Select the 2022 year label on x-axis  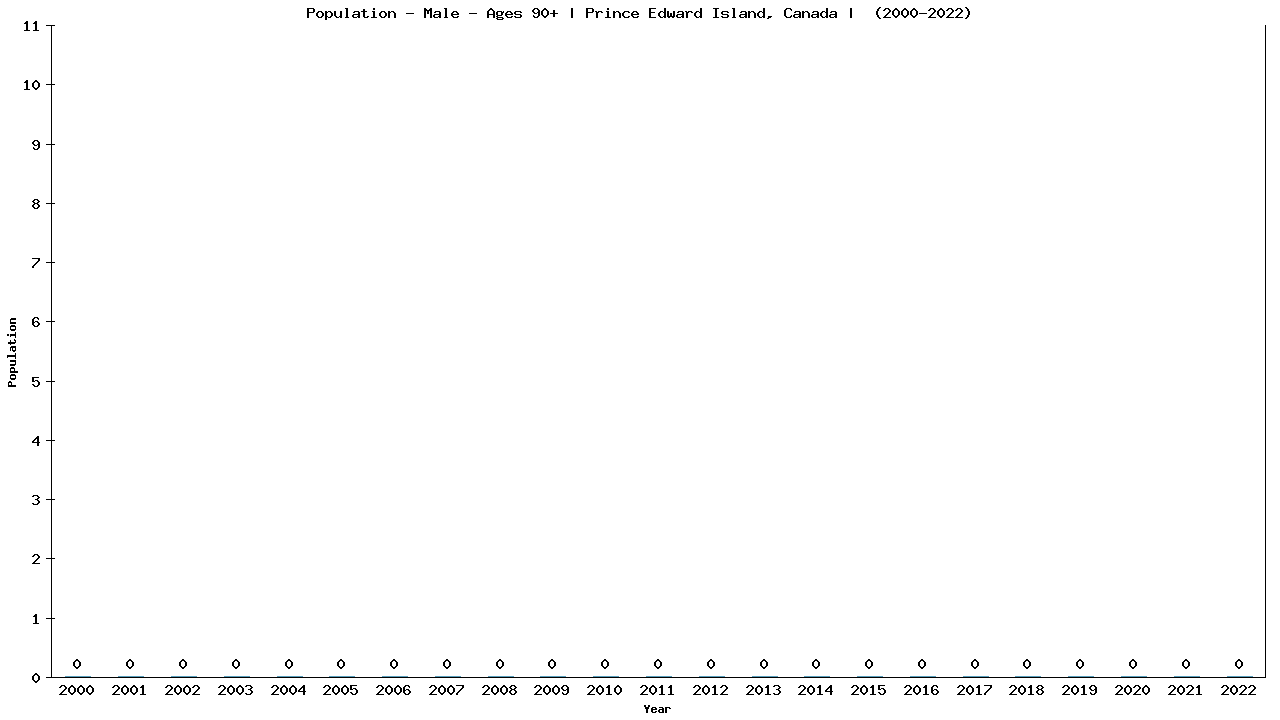[x=1239, y=690]
